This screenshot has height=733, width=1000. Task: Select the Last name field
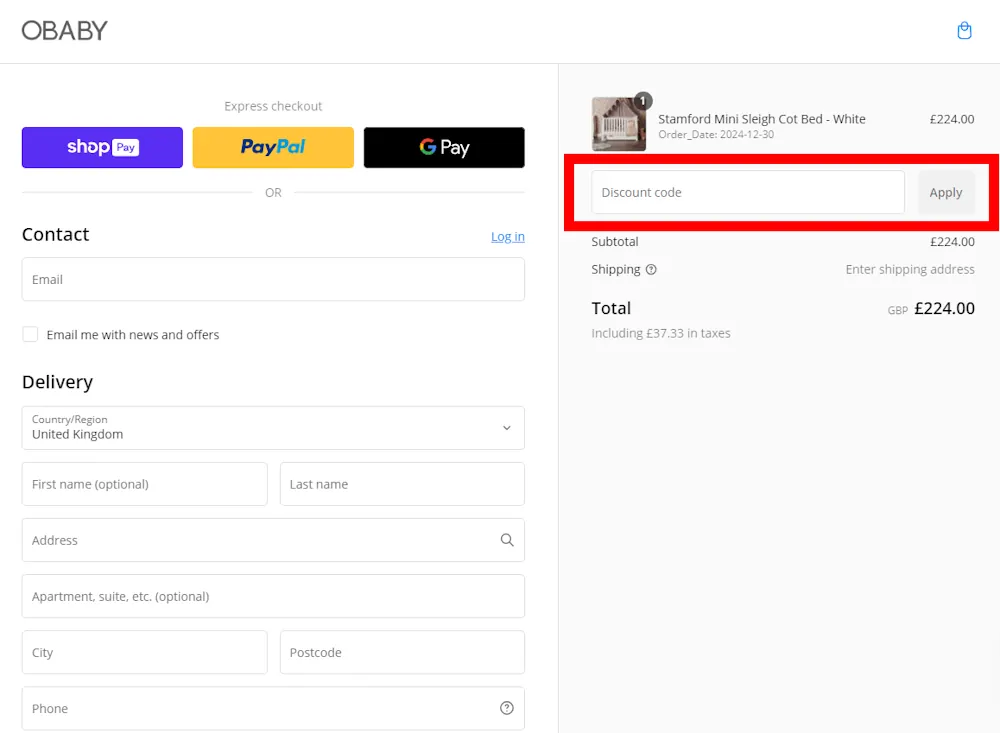(x=402, y=484)
